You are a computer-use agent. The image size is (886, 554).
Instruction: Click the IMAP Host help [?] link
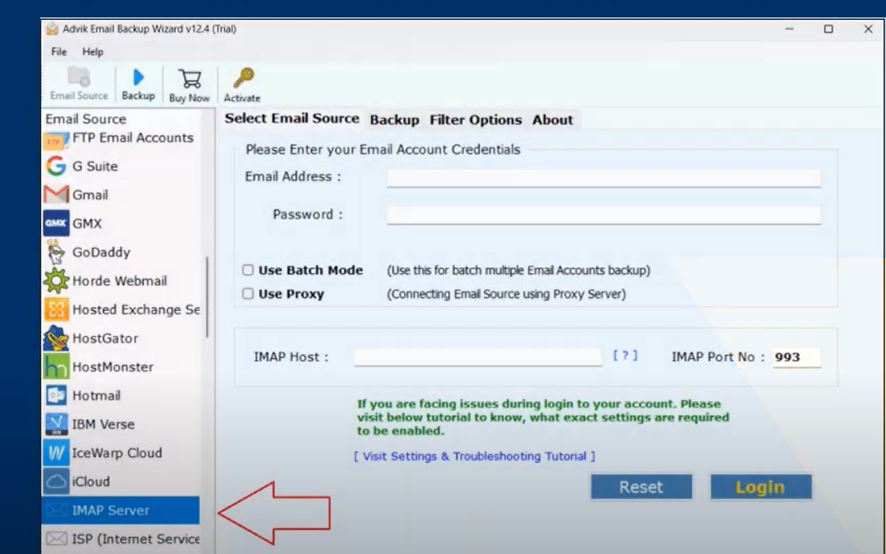point(625,355)
